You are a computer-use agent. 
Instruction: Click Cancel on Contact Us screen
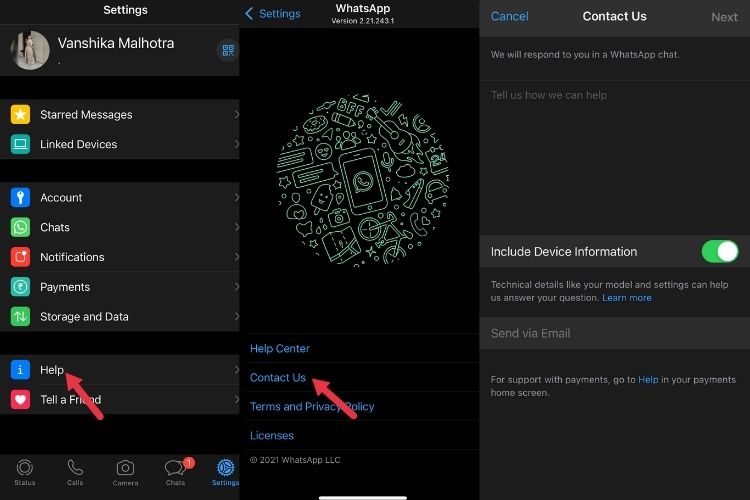(509, 16)
